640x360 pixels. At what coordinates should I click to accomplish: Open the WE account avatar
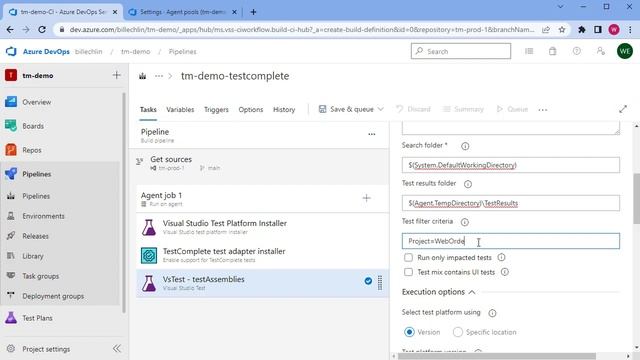click(x=624, y=51)
